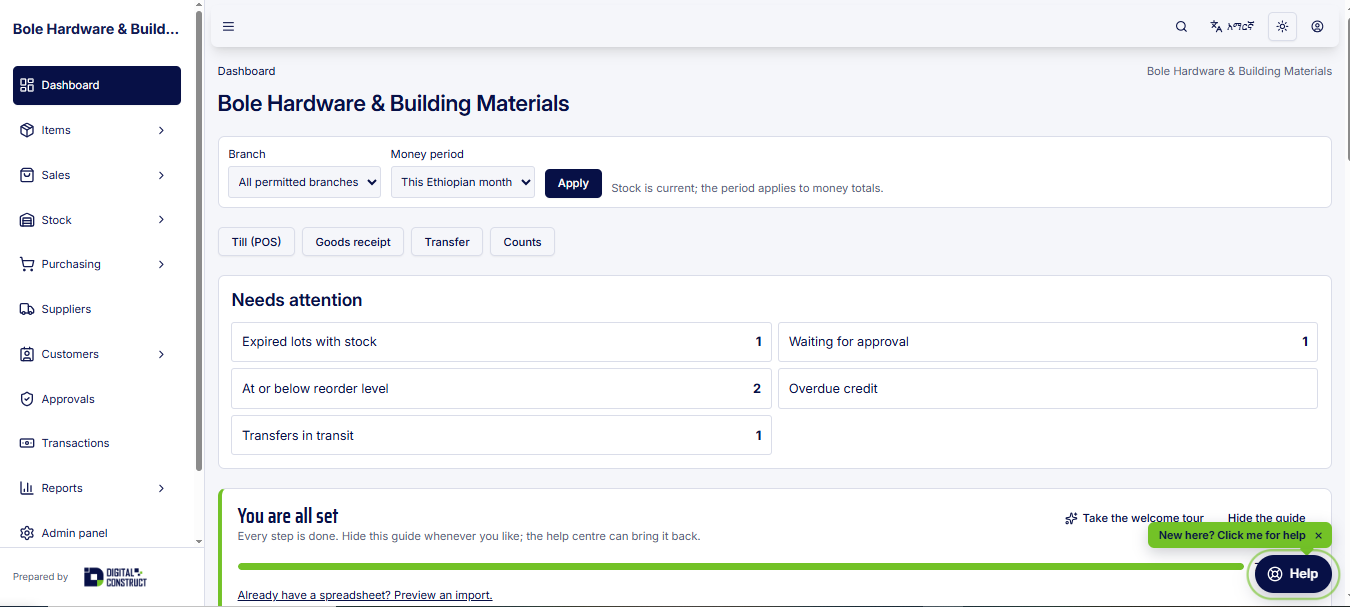Click the Suppliers truck icon
This screenshot has width=1350, height=607.
point(27,309)
